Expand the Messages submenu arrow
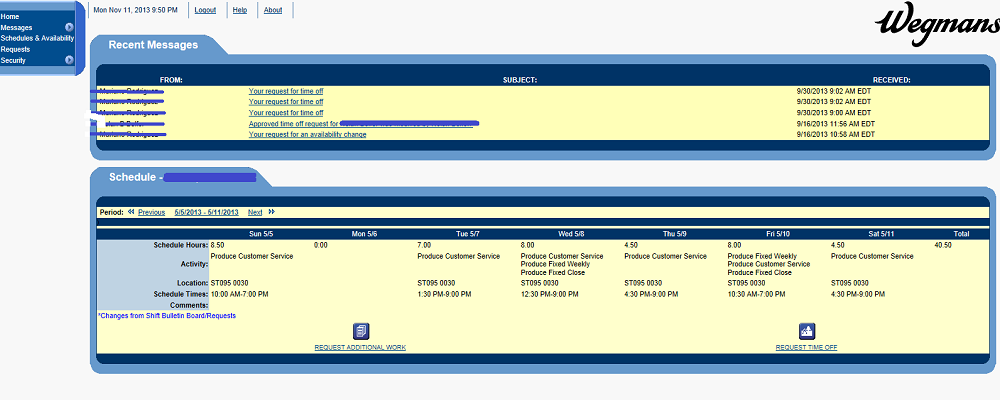The image size is (1000, 400). coord(69,27)
